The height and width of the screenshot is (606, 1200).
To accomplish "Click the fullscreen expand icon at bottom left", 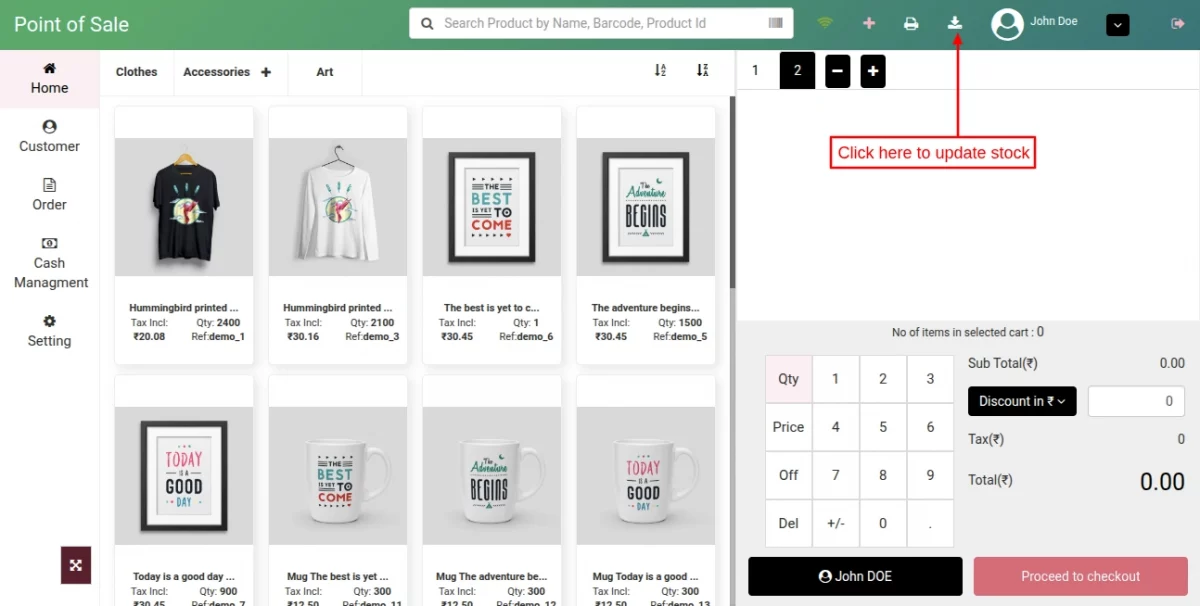I will [x=76, y=565].
